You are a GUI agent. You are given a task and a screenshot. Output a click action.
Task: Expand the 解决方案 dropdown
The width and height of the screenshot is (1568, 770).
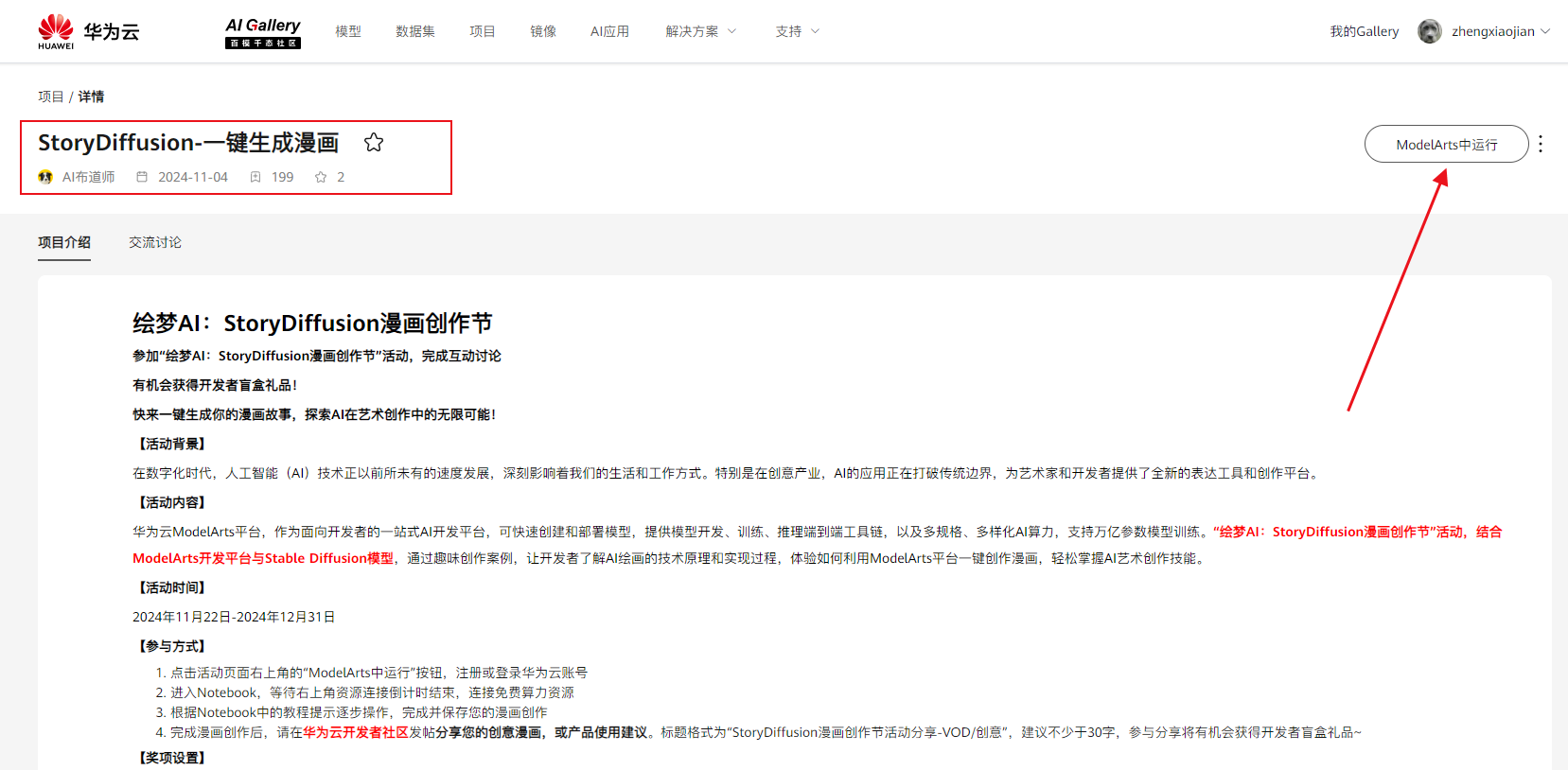pyautogui.click(x=700, y=31)
